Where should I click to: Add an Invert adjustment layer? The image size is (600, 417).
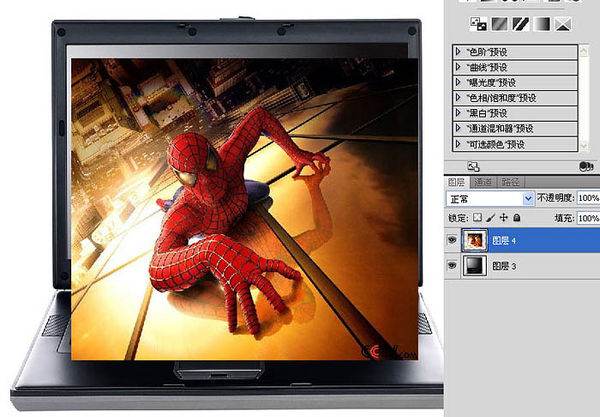tap(478, 24)
